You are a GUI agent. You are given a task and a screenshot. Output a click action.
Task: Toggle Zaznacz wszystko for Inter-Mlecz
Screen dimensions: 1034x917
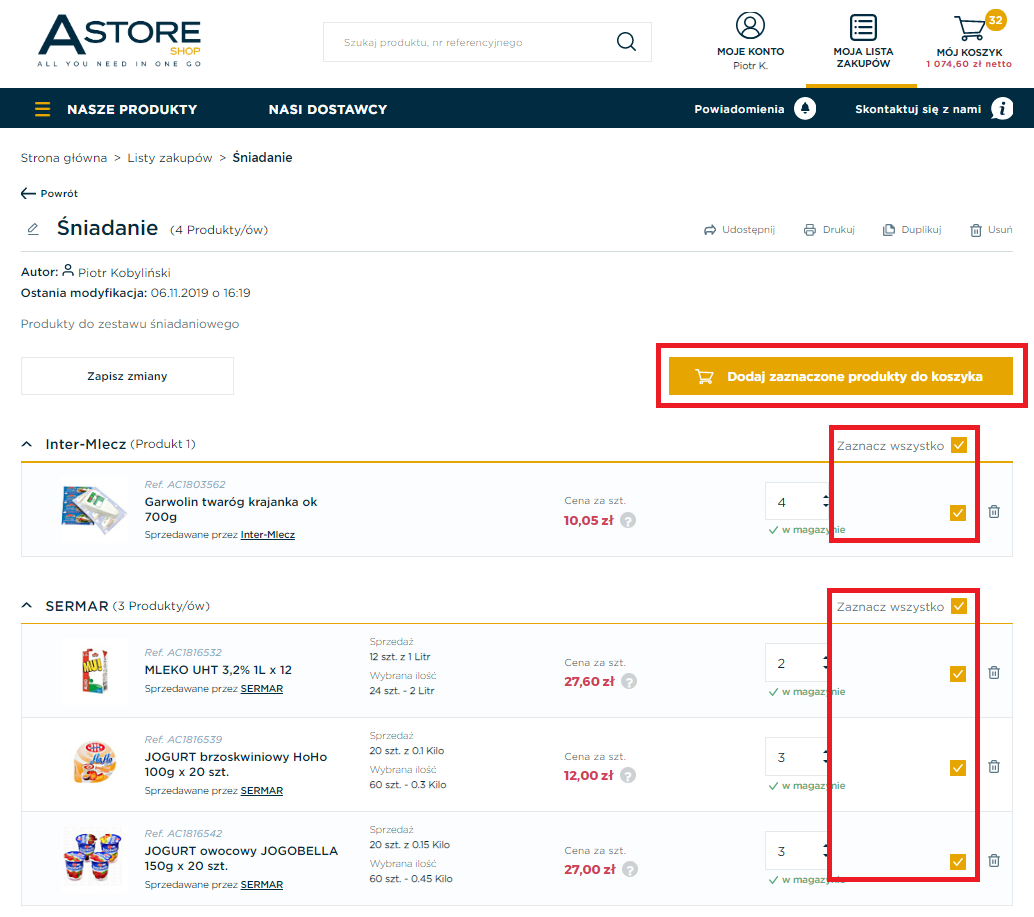click(x=959, y=445)
